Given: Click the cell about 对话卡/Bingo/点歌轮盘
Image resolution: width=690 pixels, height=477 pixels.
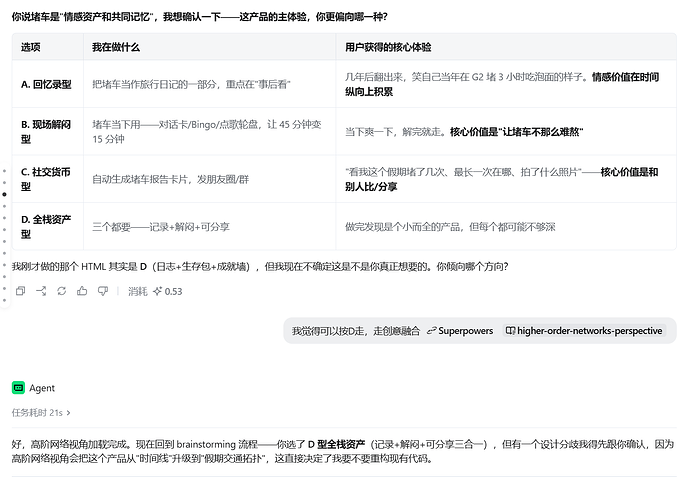Looking at the screenshot, I should click(x=209, y=132).
